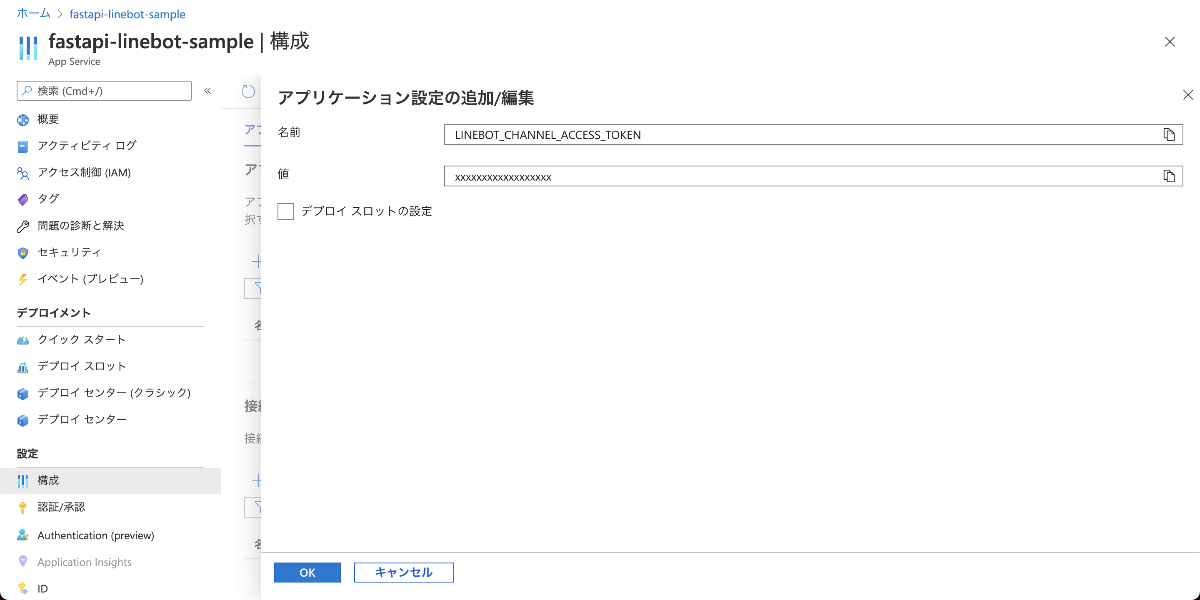Click the ID icon in sidebar
The width and height of the screenshot is (1200, 600).
coord(23,589)
